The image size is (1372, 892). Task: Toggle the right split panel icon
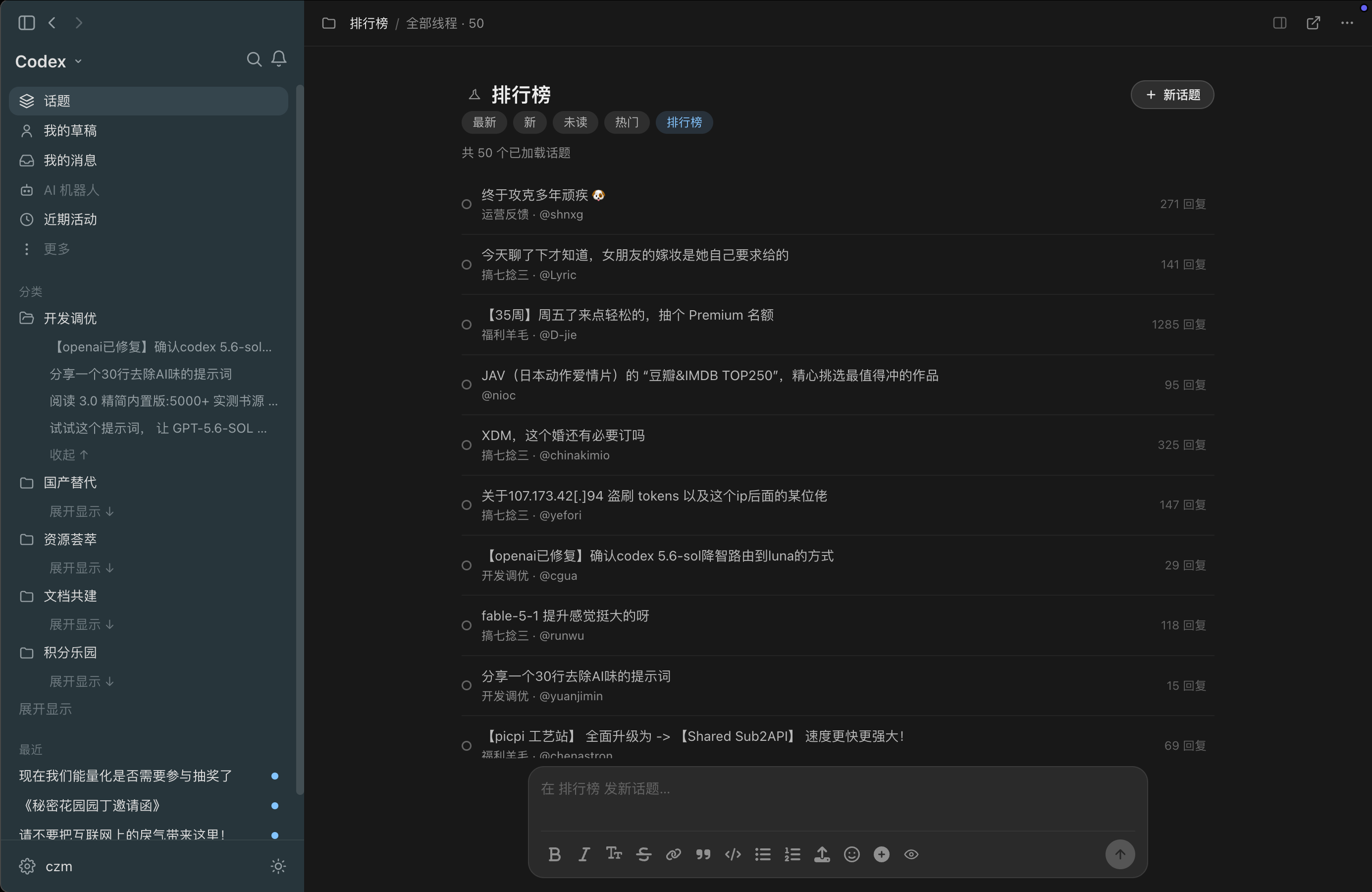click(x=1279, y=22)
